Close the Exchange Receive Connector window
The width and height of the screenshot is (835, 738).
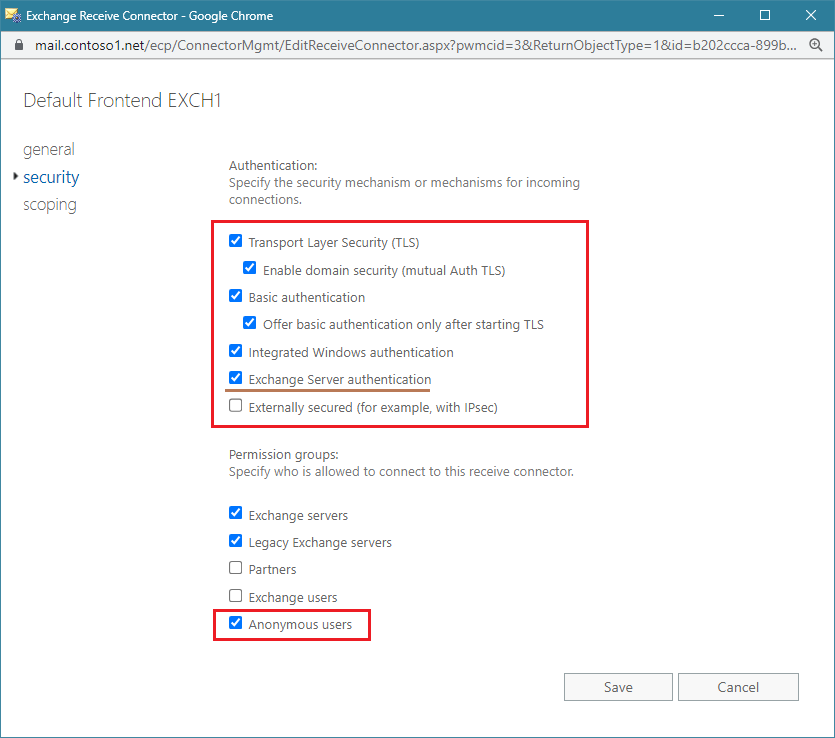pos(811,15)
